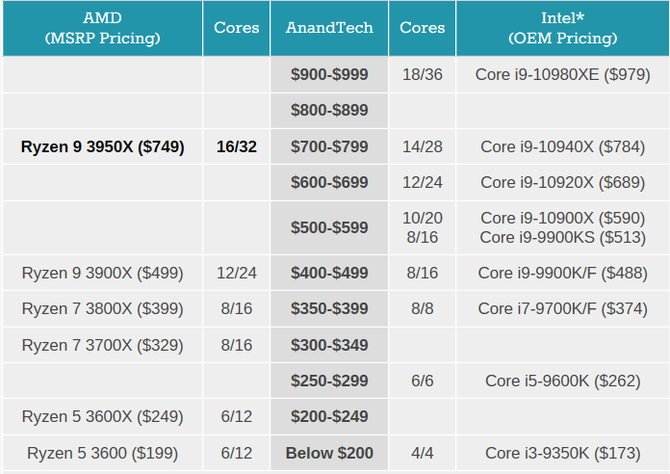Select the '$800-$899' price cell

(x=329, y=110)
